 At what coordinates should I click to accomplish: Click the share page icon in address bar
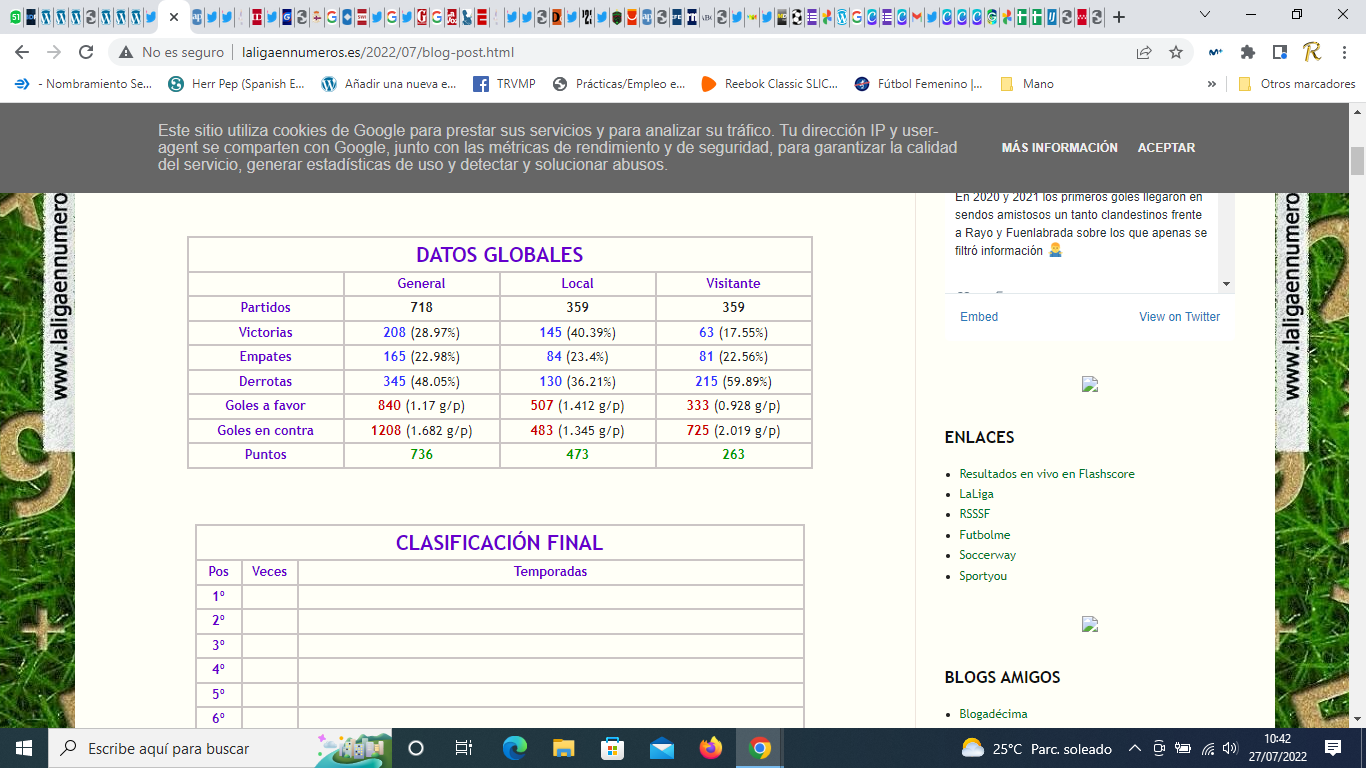(x=1144, y=52)
